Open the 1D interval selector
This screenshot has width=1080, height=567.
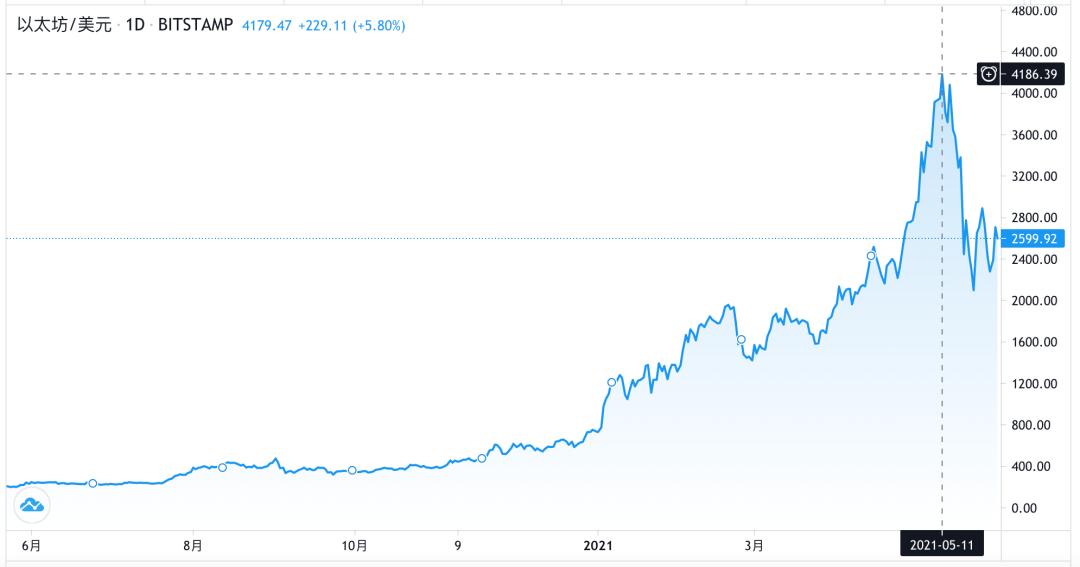(136, 25)
